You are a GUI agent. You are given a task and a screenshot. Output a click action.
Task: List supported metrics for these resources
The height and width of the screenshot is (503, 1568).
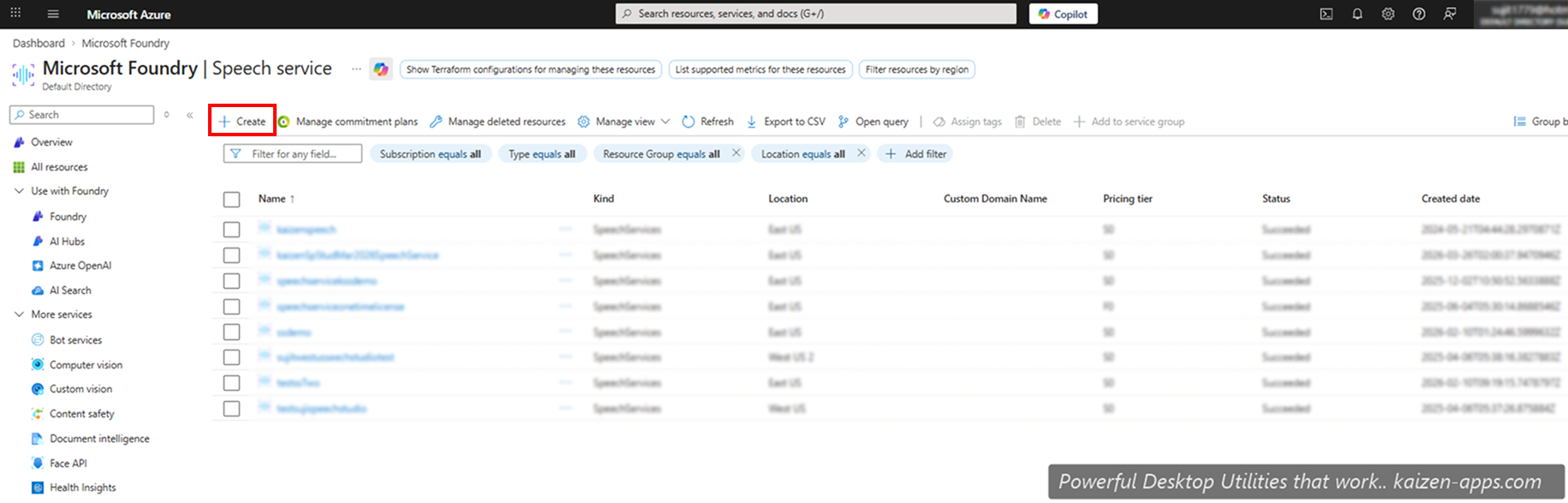760,69
